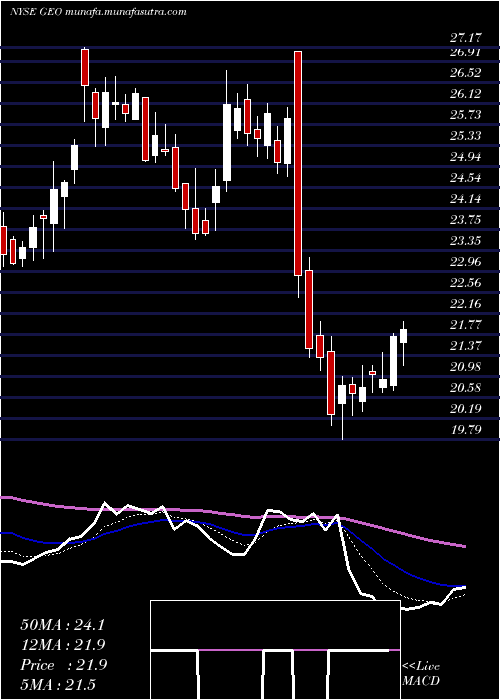
Task: Click the tall red candlestick dropping from 26.91
Action: [x=298, y=163]
